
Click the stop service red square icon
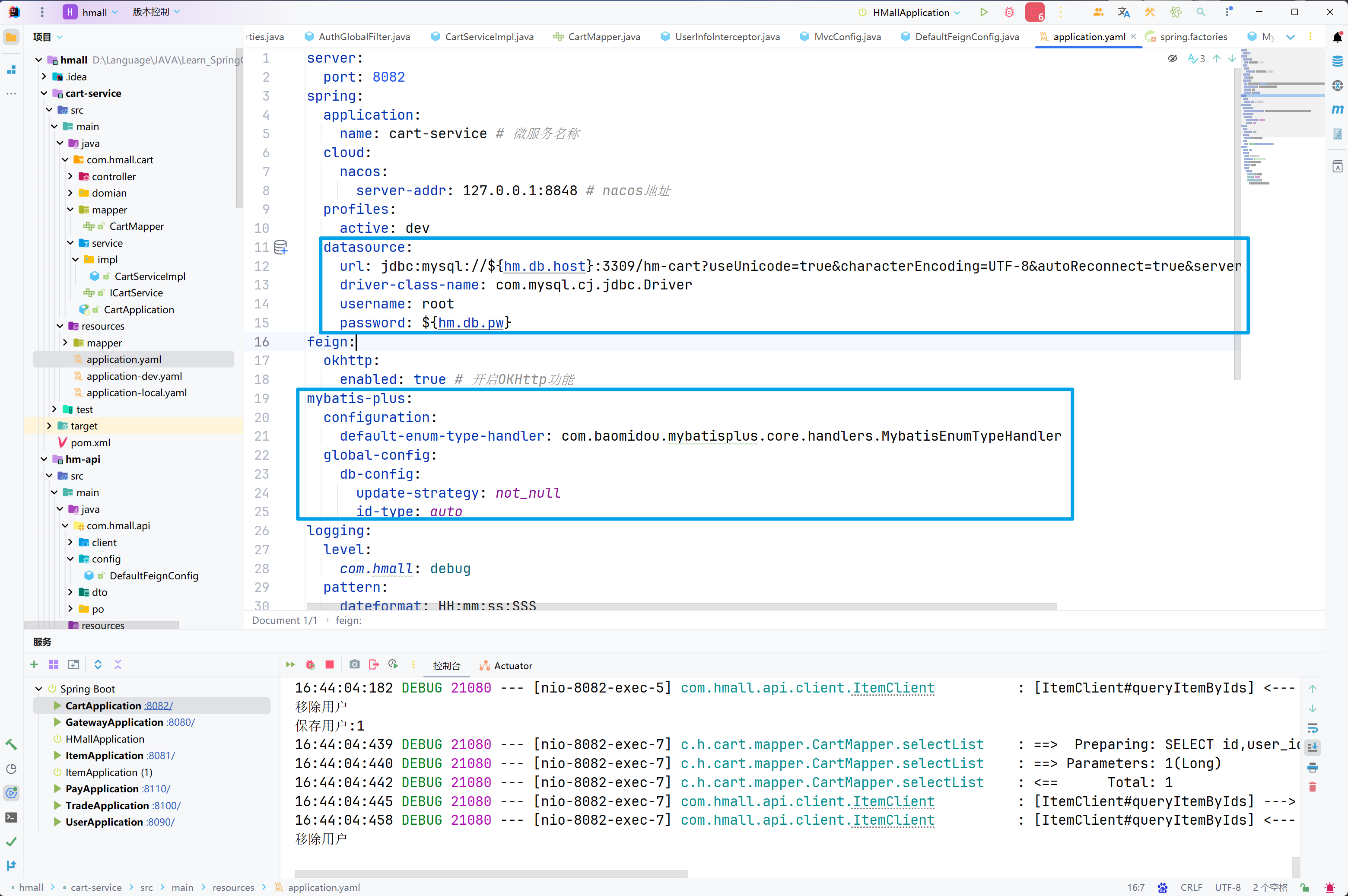pyautogui.click(x=330, y=664)
